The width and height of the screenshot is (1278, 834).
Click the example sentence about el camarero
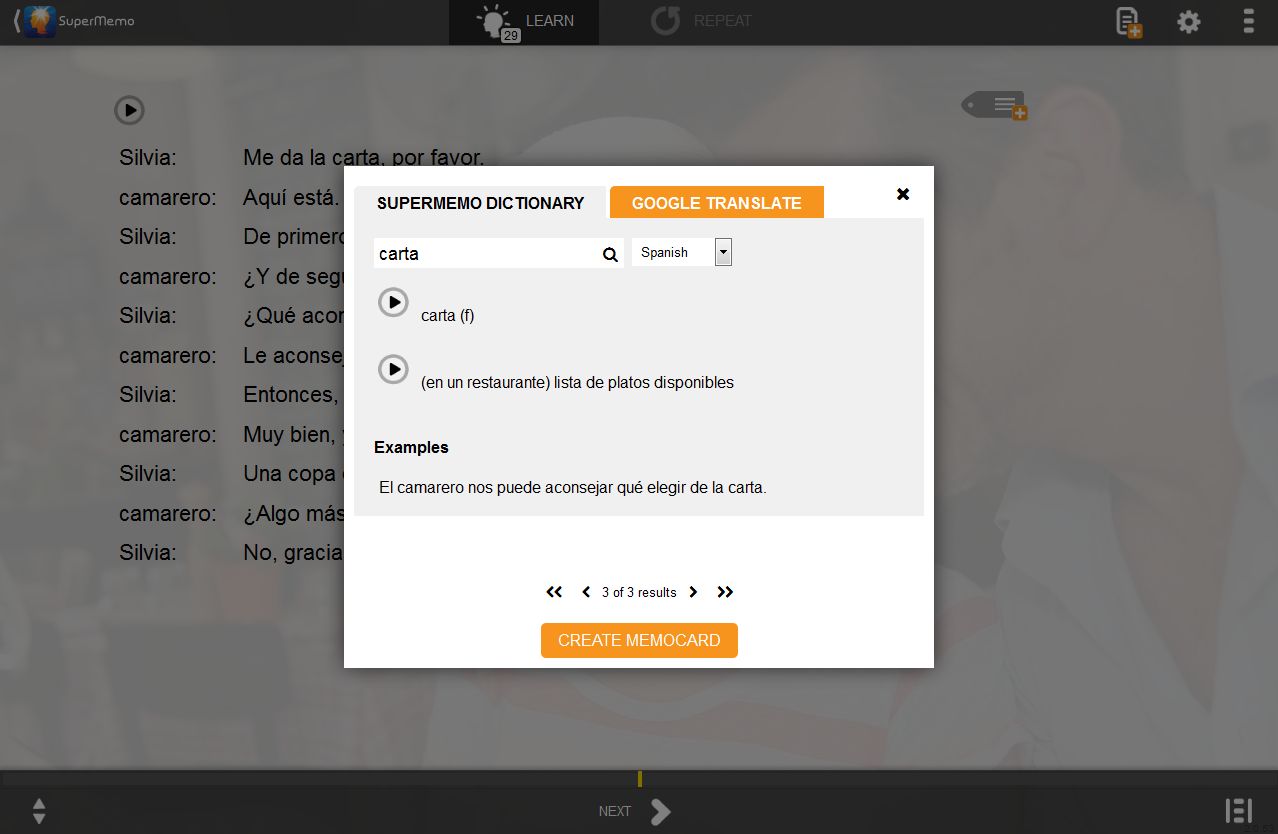coord(573,488)
